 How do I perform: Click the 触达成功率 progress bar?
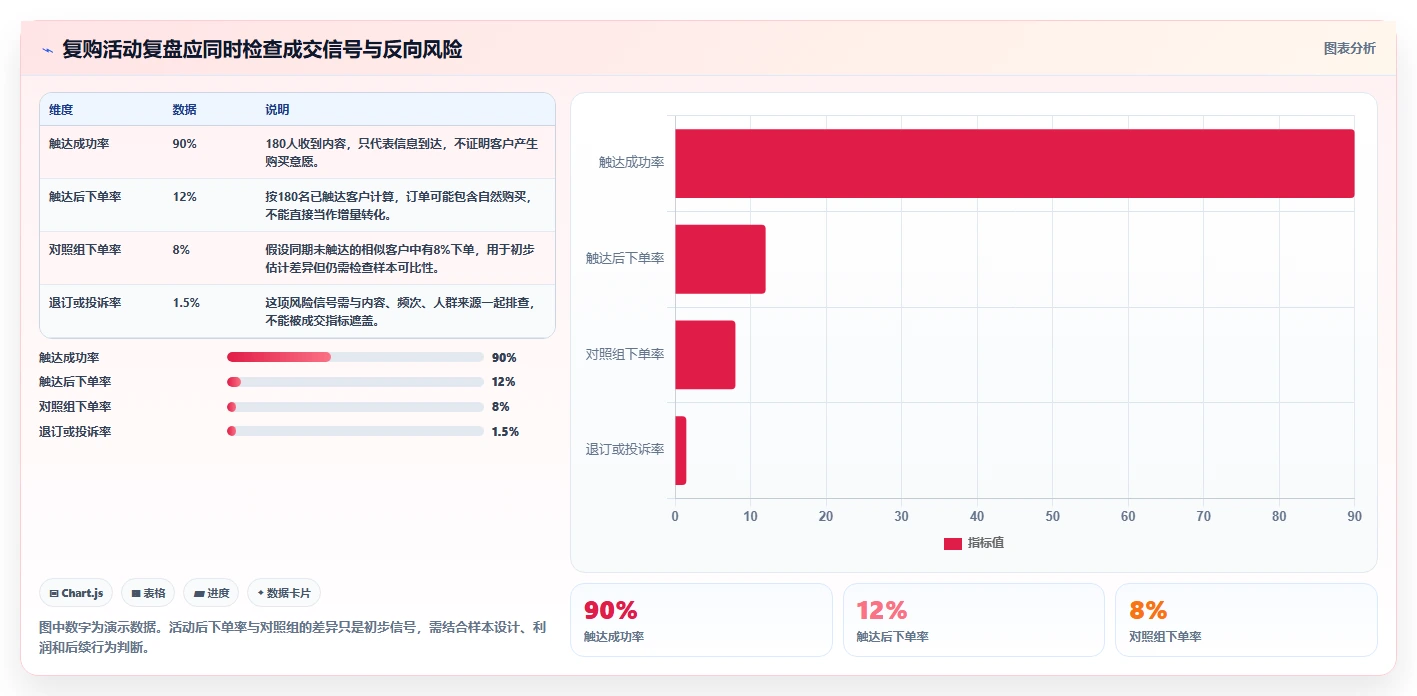(x=355, y=357)
